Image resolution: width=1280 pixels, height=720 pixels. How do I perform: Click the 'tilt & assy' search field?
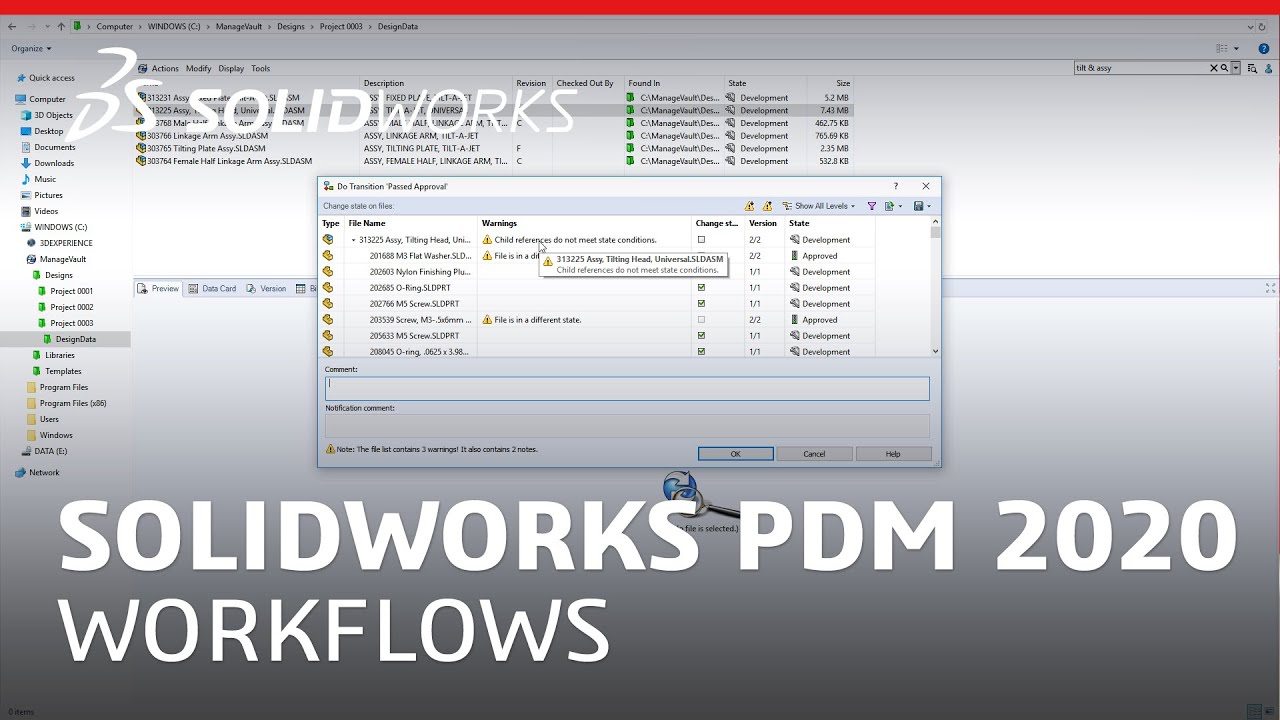(x=1141, y=68)
